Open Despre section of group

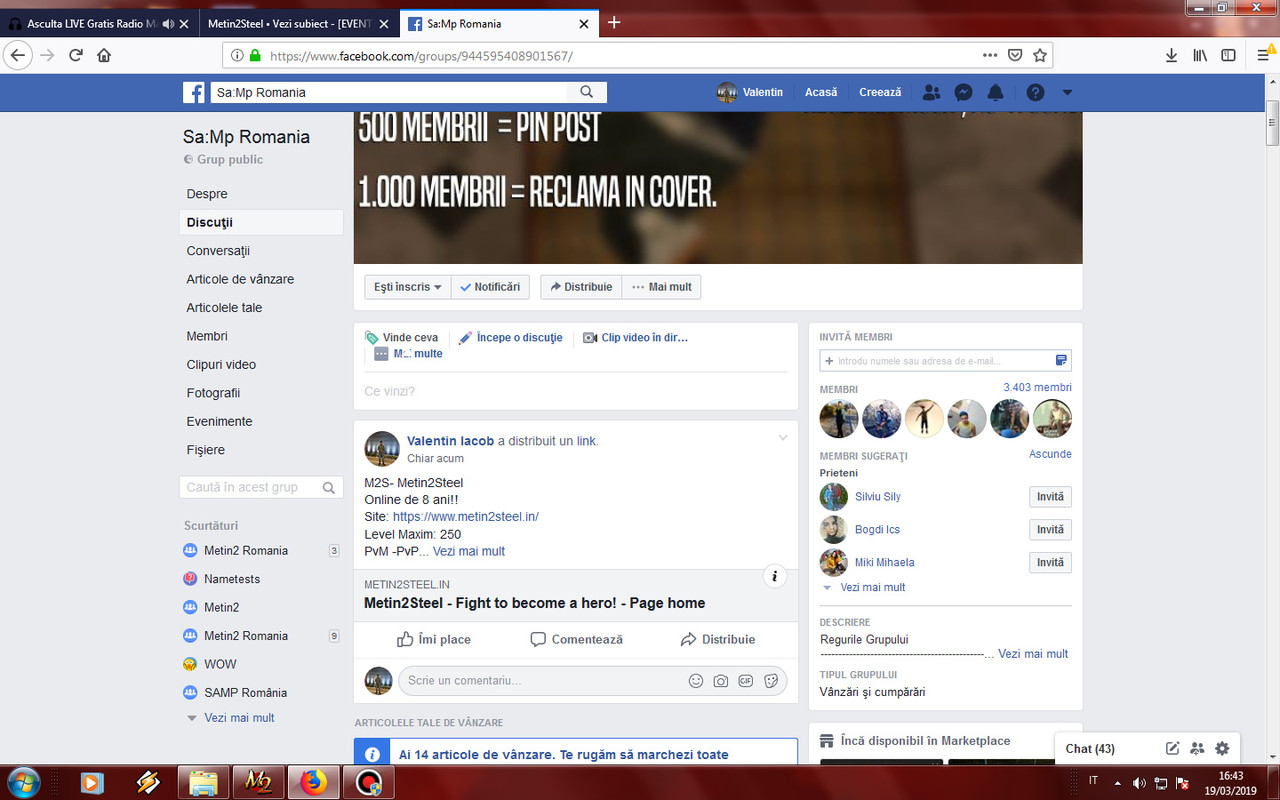point(207,194)
